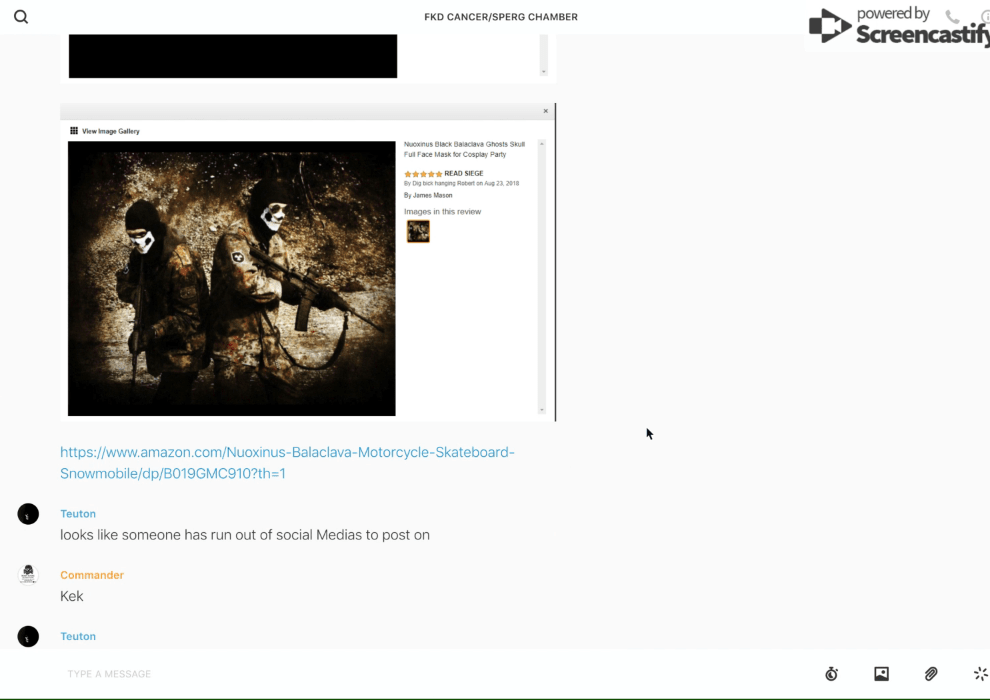Image resolution: width=990 pixels, height=700 pixels.
Task: Attach a file using the paperclip icon
Action: pyautogui.click(x=931, y=674)
